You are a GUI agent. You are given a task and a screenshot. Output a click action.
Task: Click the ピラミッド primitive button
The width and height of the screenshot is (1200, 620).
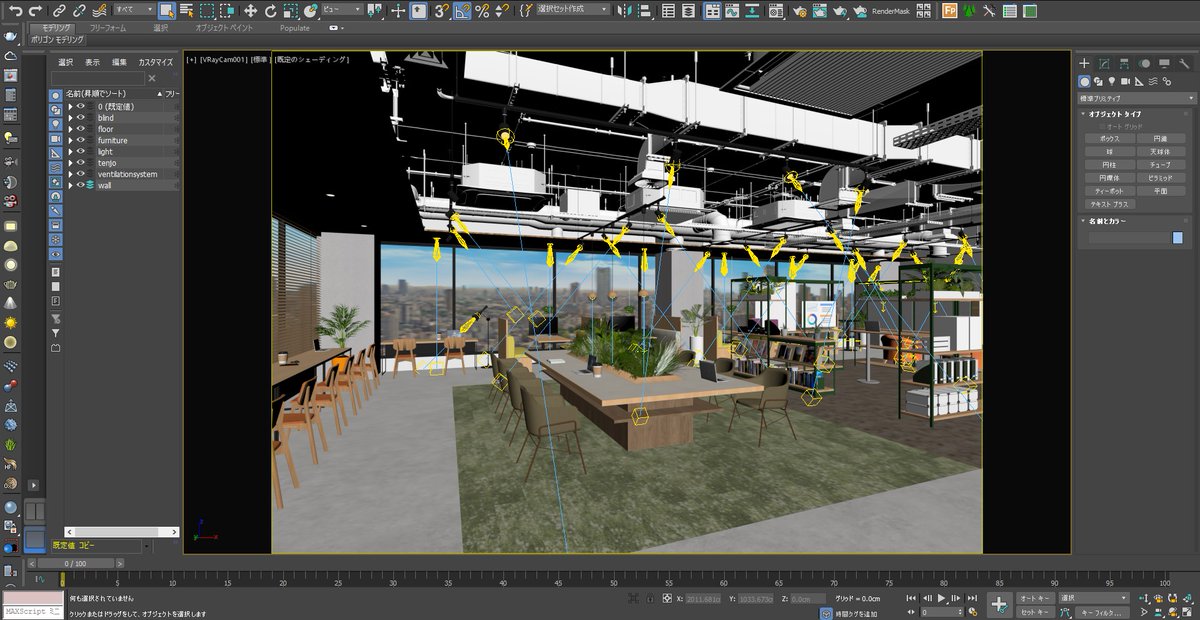point(1161,177)
